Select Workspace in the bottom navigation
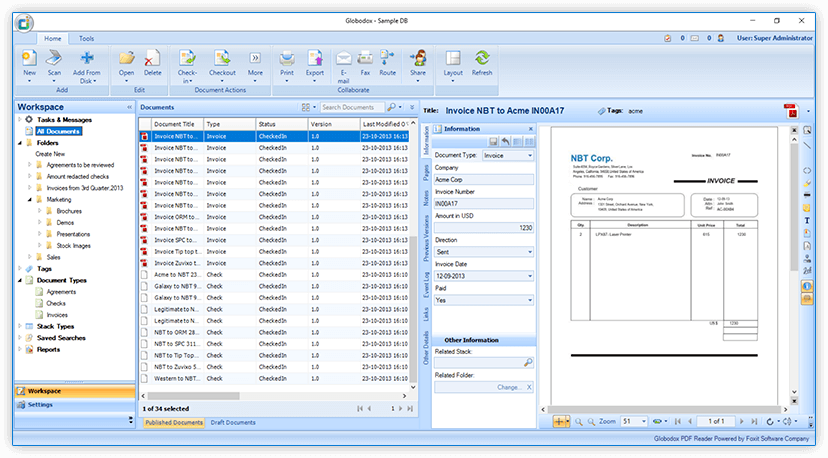828x458 pixels. tap(74, 391)
